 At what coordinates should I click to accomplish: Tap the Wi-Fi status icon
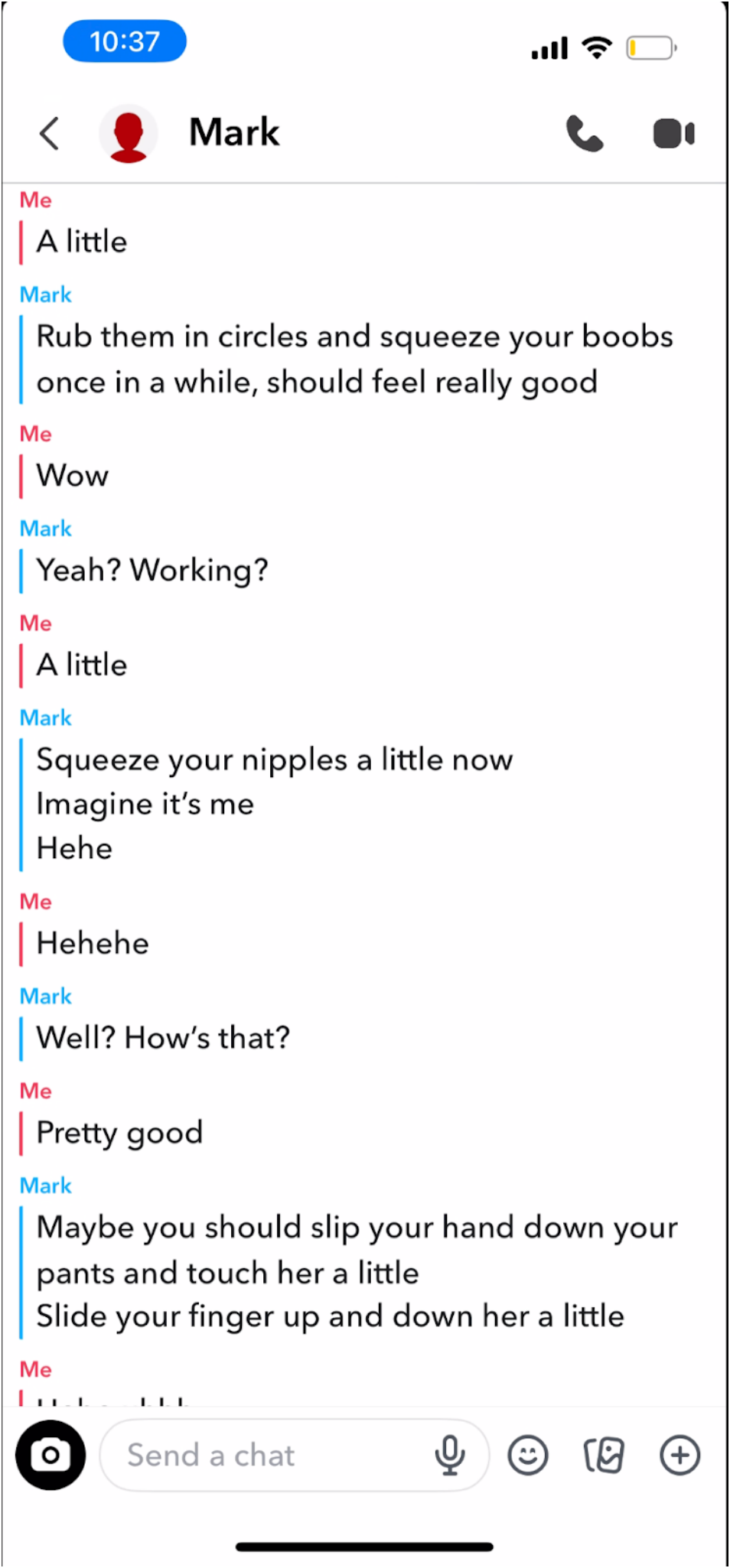(x=597, y=47)
